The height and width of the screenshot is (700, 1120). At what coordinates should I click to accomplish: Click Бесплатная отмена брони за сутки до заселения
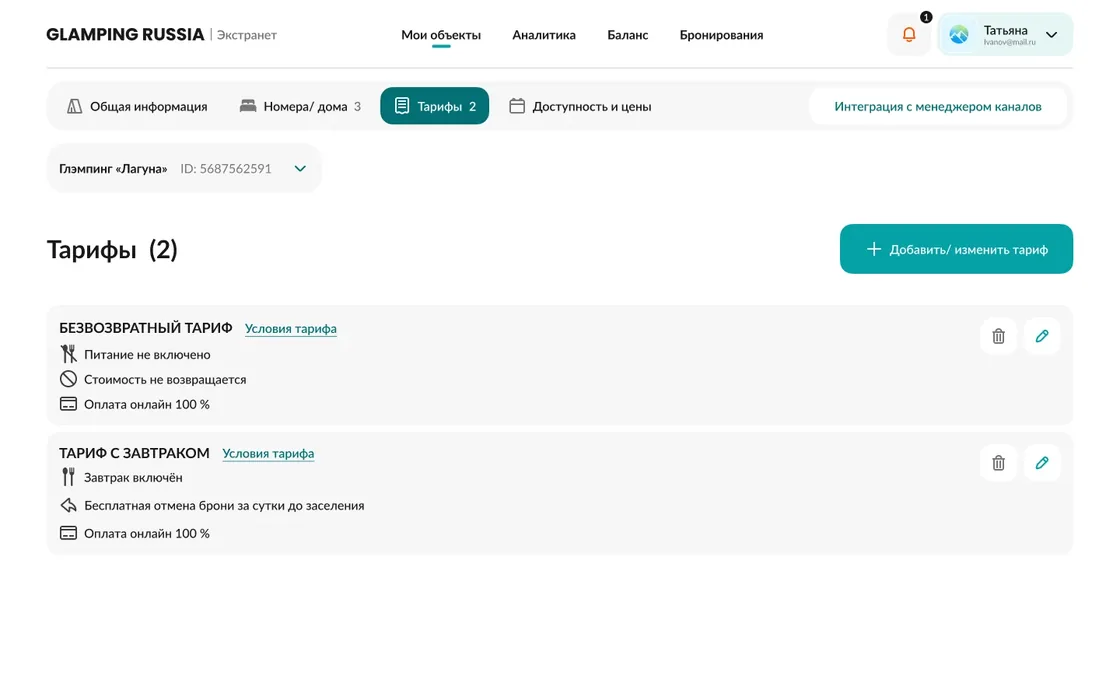tap(224, 506)
